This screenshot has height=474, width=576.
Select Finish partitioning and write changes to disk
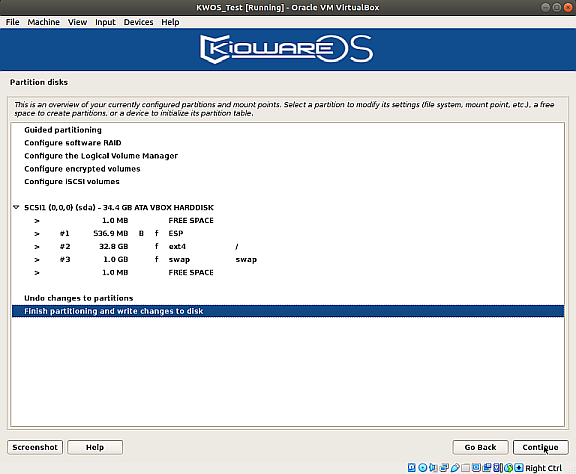(288, 311)
